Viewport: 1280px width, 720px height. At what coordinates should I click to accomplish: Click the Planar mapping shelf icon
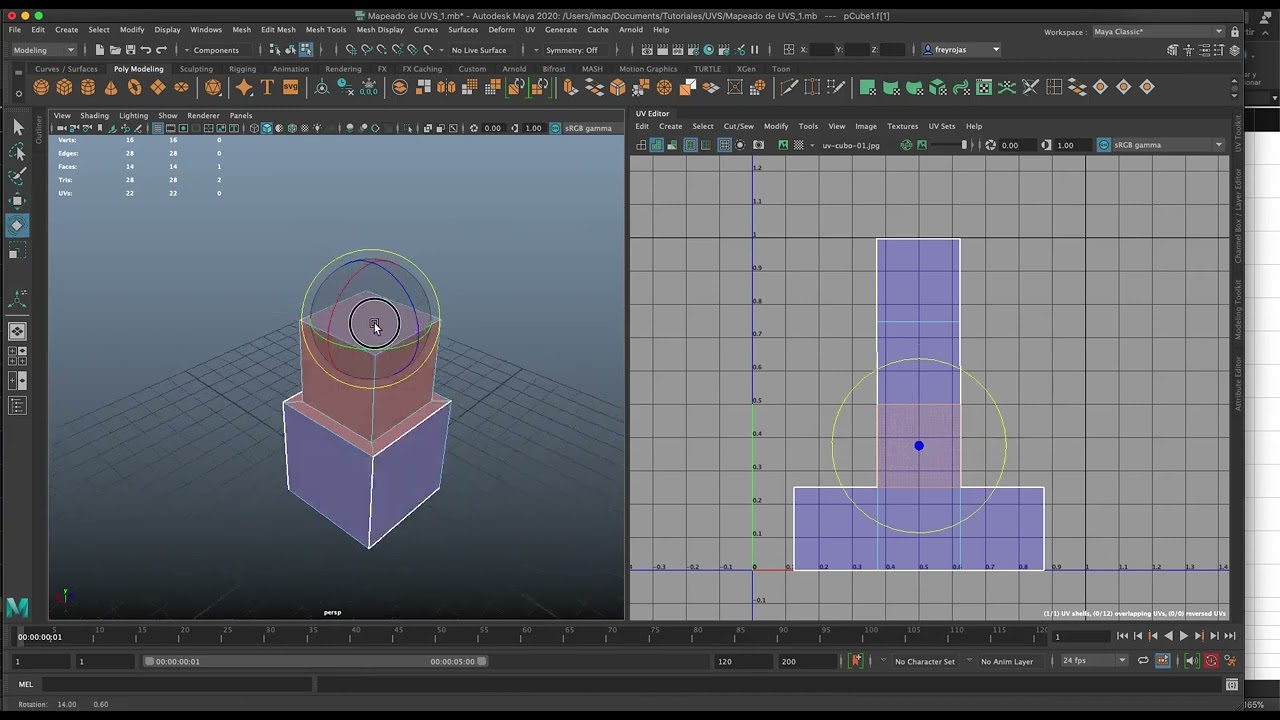click(867, 88)
